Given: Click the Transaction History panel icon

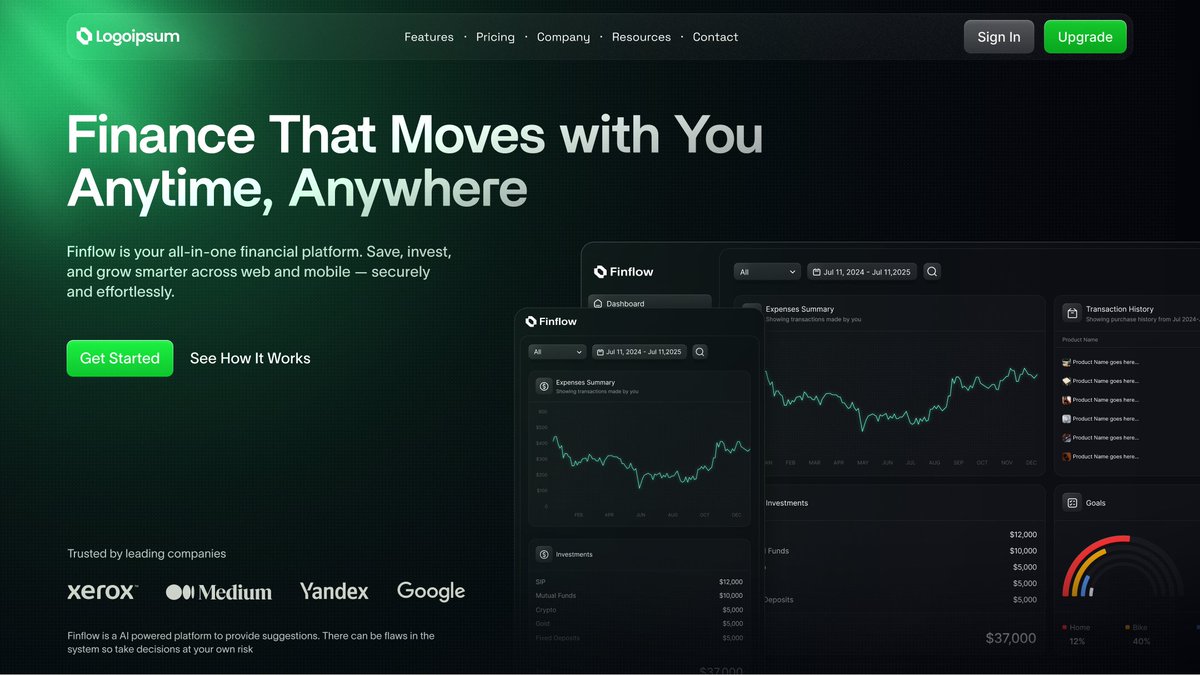Looking at the screenshot, I should 1072,313.
